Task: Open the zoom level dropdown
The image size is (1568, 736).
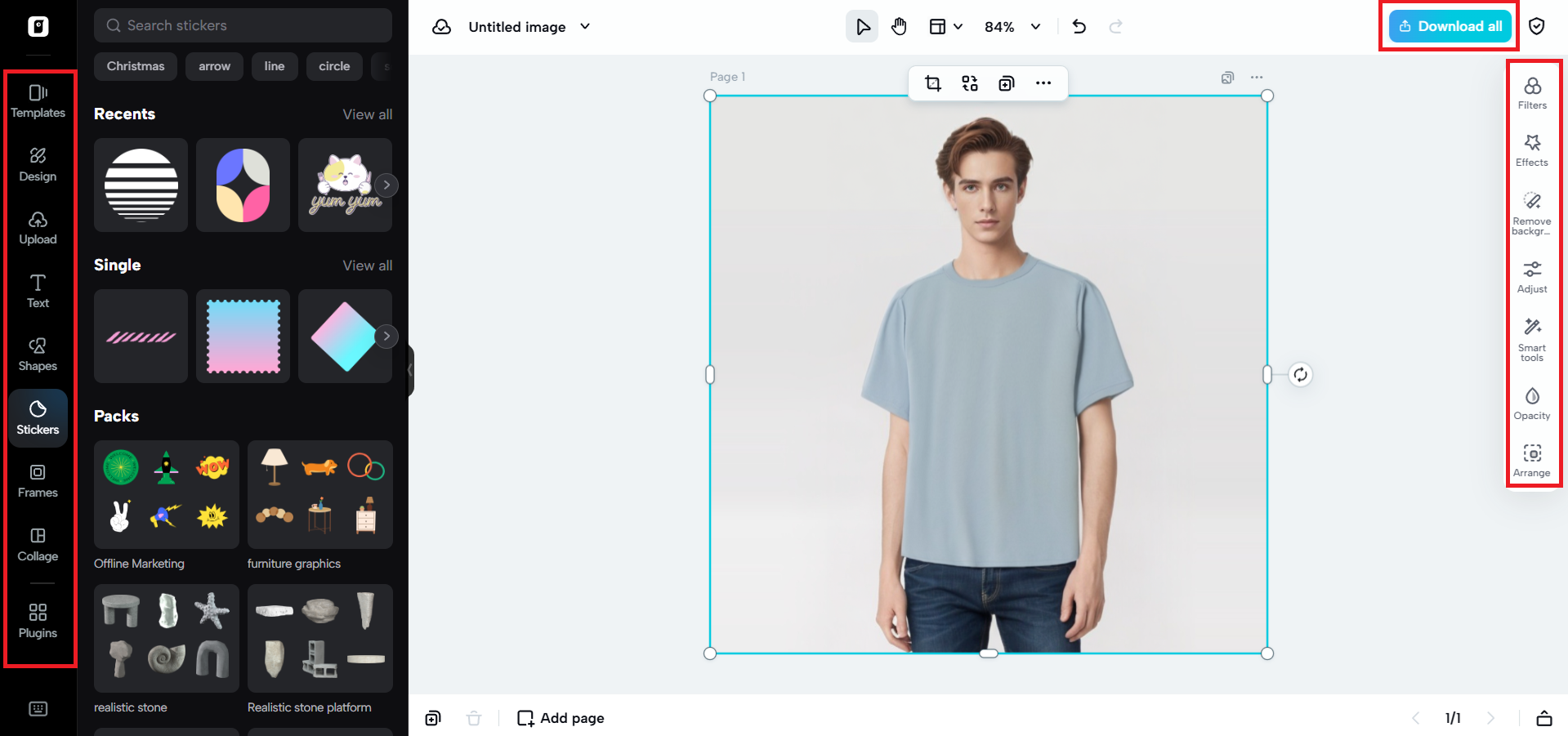Action: point(1012,26)
